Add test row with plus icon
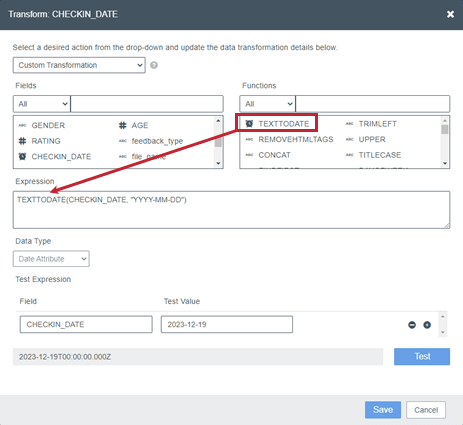Image resolution: width=463 pixels, height=425 pixels. (427, 325)
